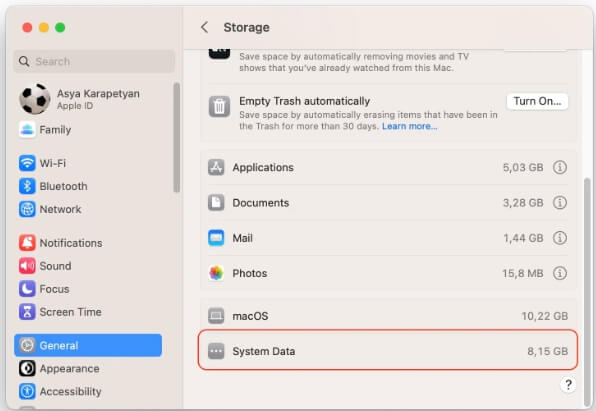The image size is (596, 411).
Task: Click the green zoom window button
Action: 60,27
